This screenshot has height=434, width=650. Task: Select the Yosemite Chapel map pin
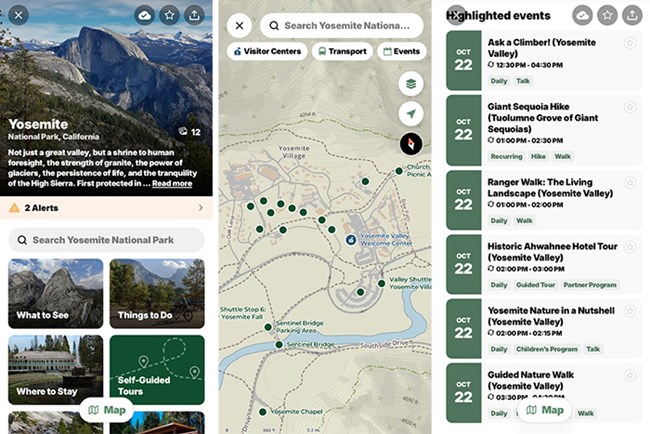click(262, 412)
